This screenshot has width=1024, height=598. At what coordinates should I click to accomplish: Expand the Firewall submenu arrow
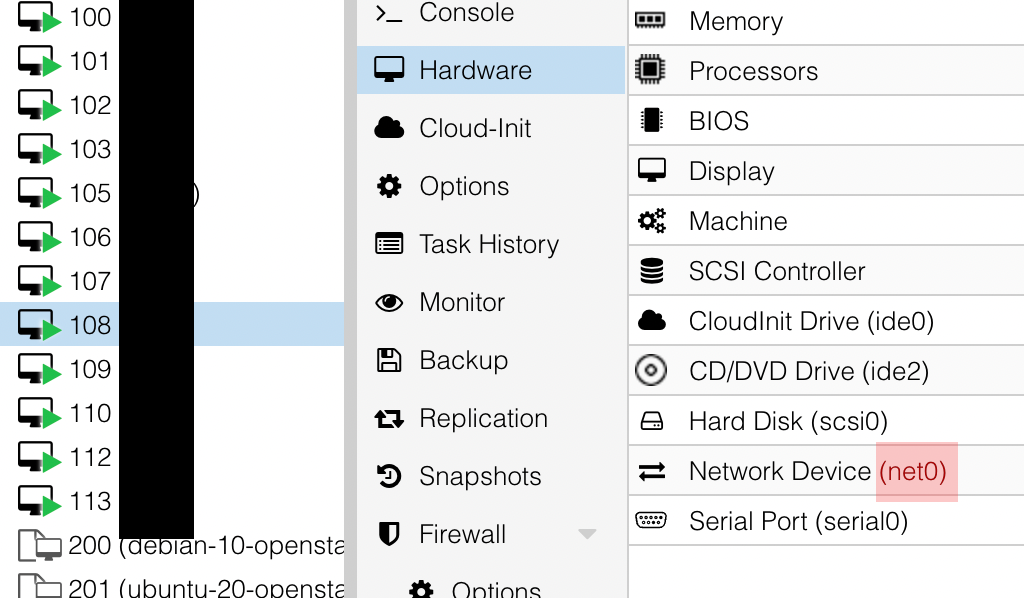pyautogui.click(x=587, y=534)
